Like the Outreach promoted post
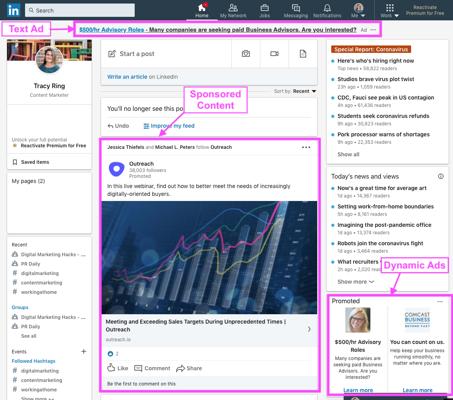Screen dimensions: 453x400 click(x=118, y=368)
